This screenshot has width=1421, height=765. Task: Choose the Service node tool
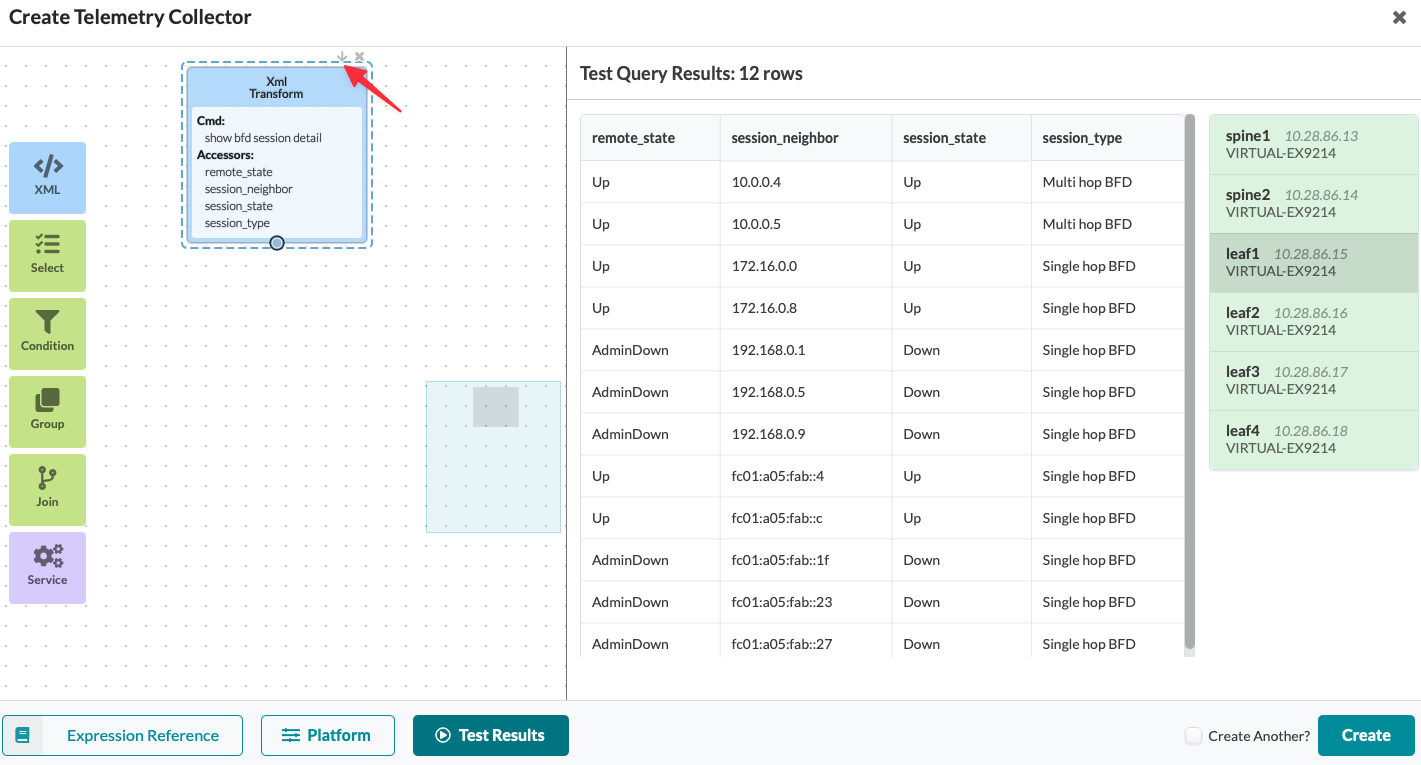pos(47,567)
